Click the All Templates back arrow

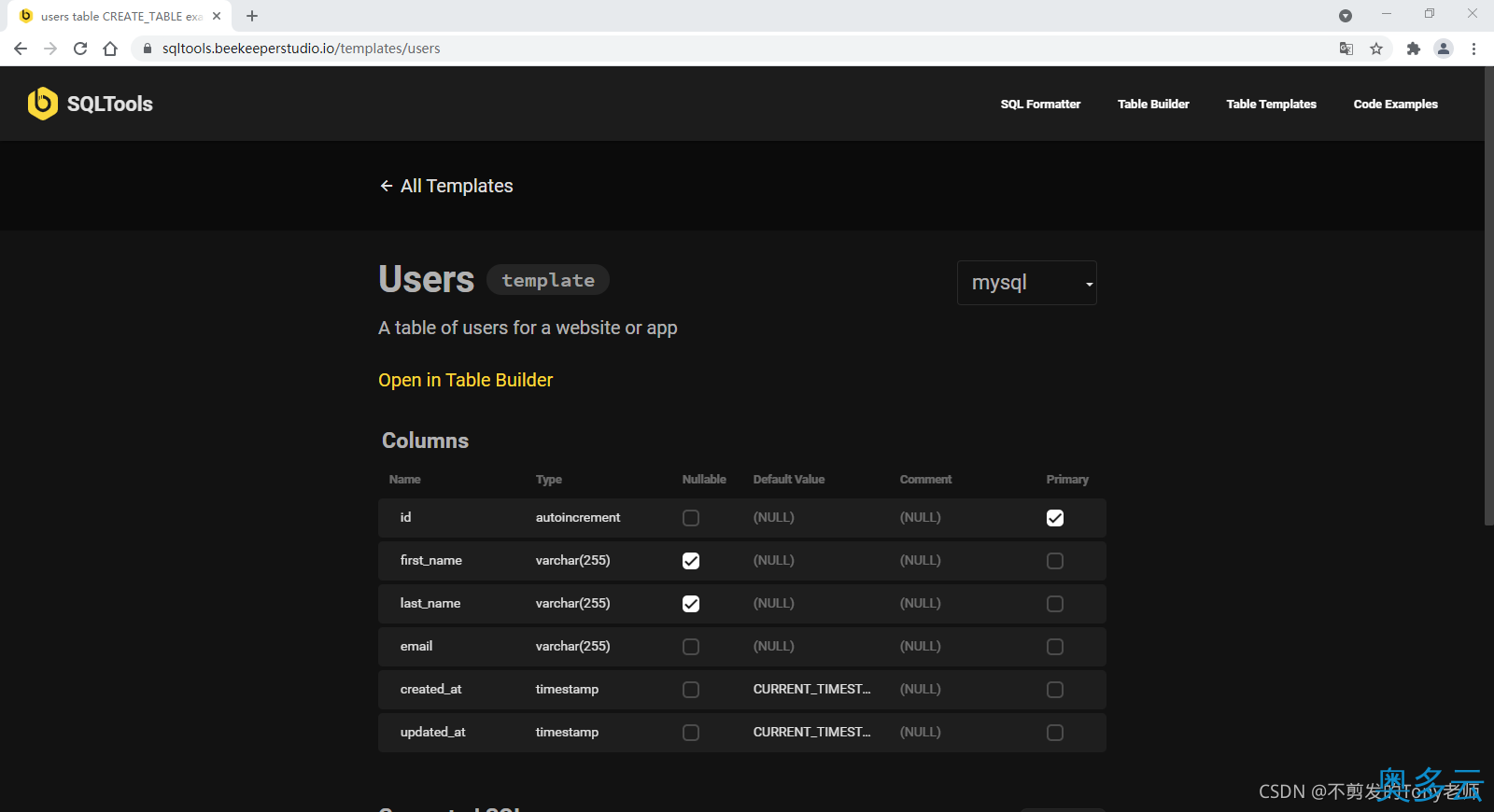point(387,186)
